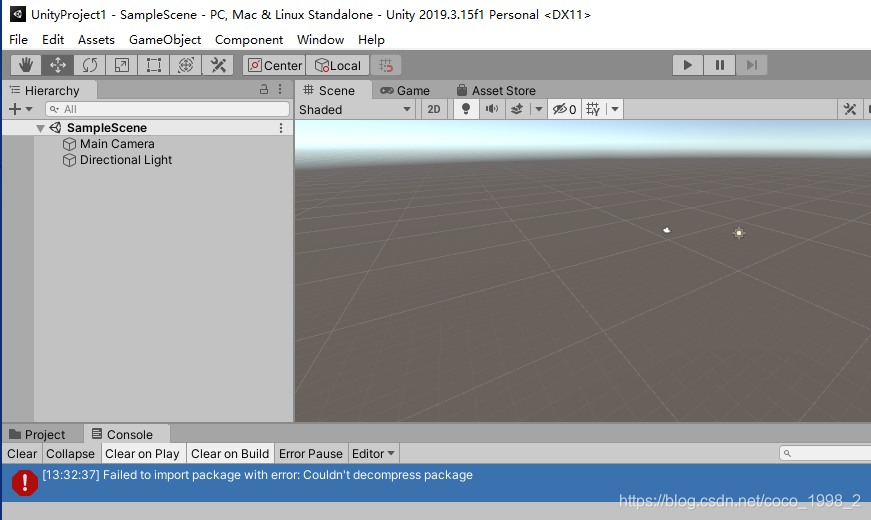This screenshot has width=871, height=520.
Task: Toggle Error Pause option
Action: (311, 454)
